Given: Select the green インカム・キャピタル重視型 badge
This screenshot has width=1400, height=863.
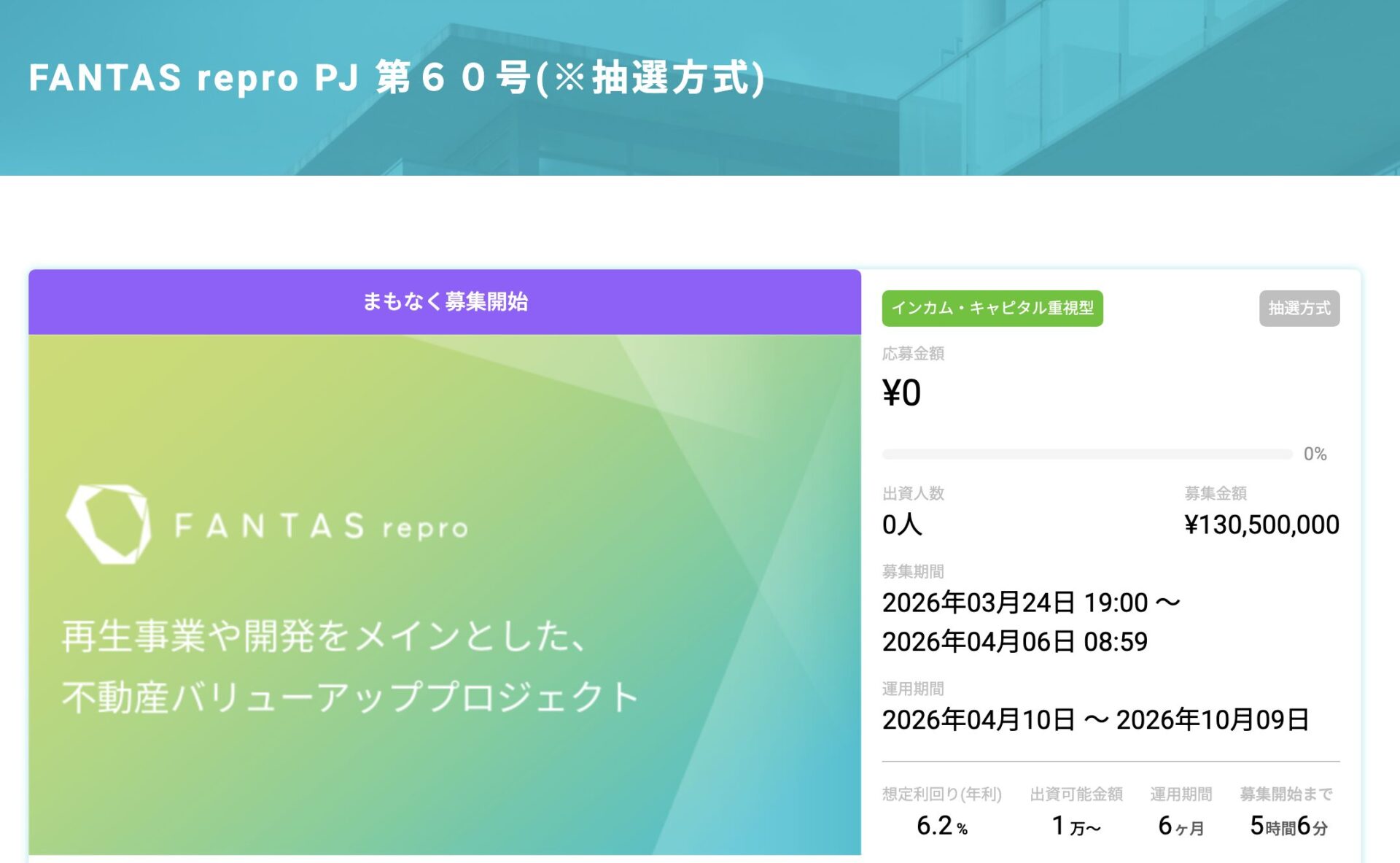Looking at the screenshot, I should pos(993,309).
